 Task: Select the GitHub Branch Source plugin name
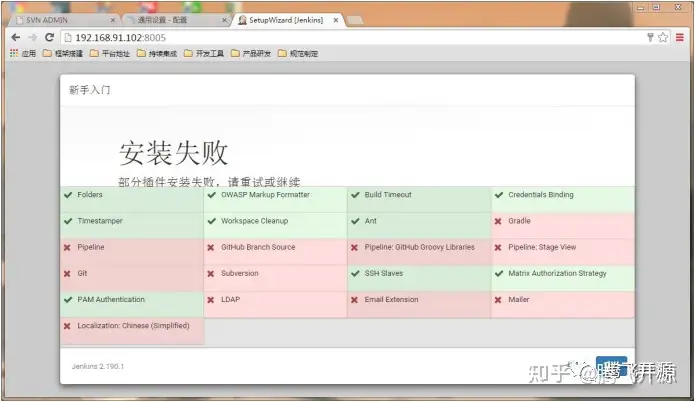click(x=258, y=247)
